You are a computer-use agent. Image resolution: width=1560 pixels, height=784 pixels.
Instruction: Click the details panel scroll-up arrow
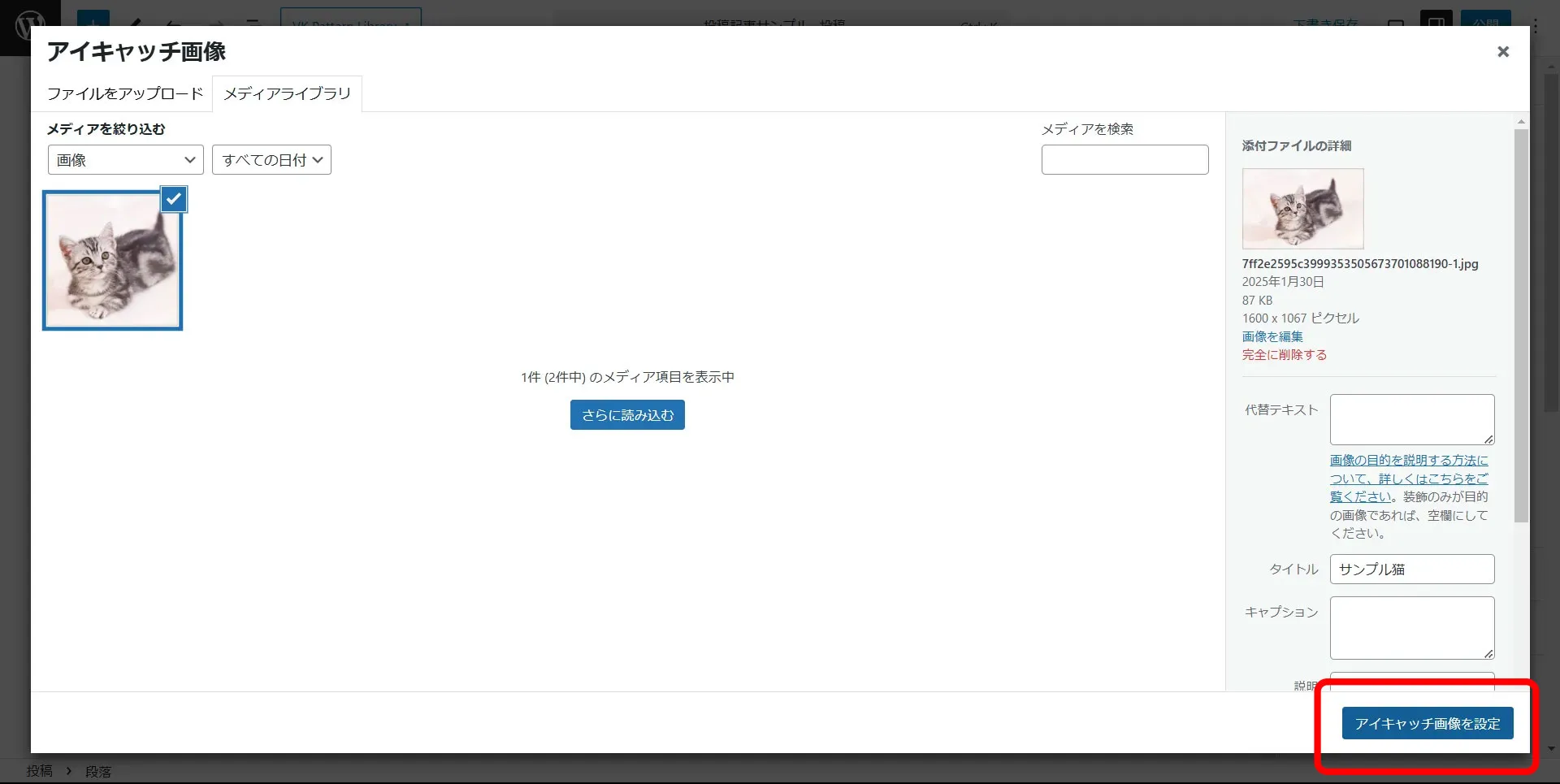point(1521,122)
